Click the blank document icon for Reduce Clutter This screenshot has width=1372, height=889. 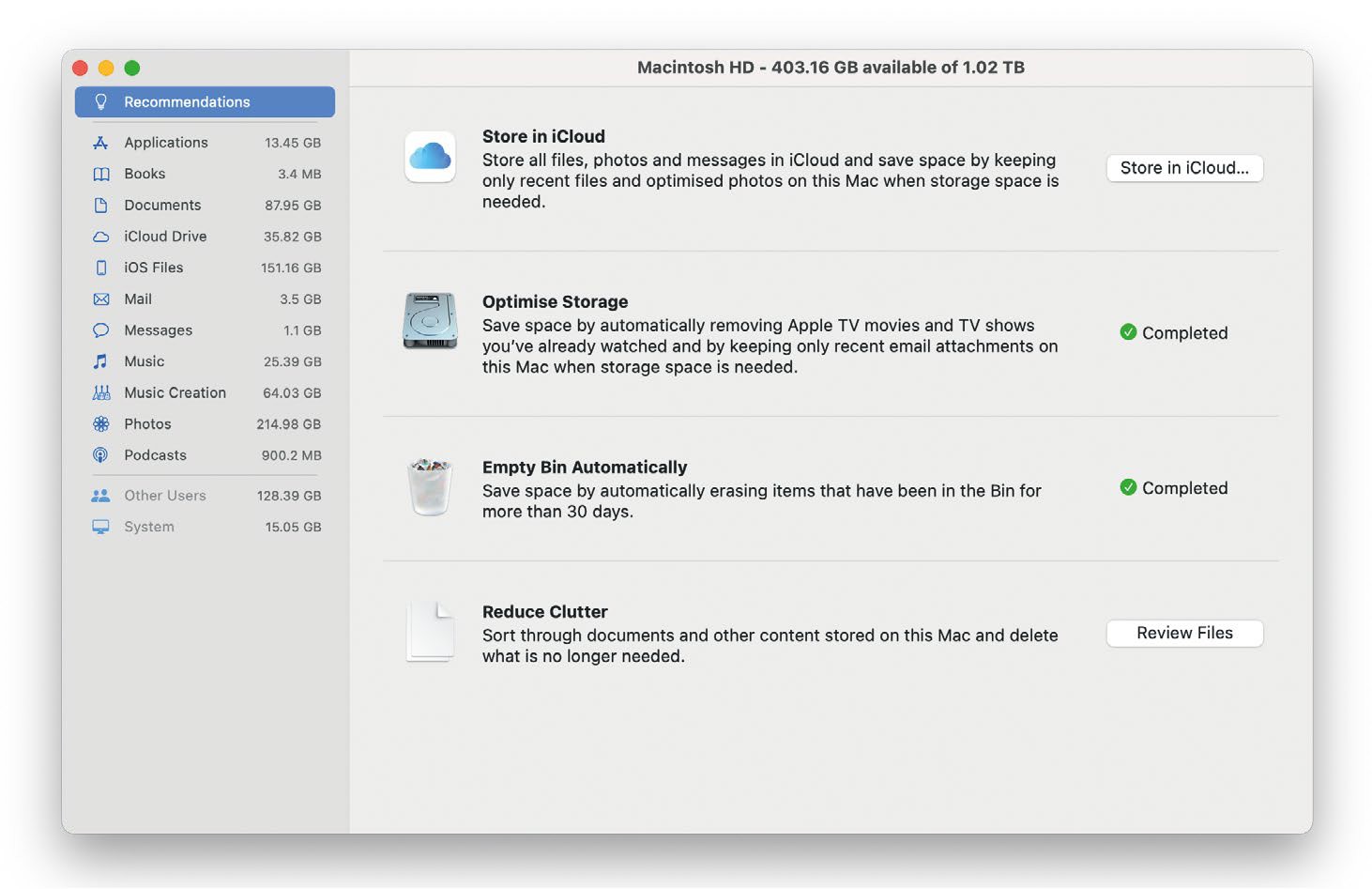(431, 632)
